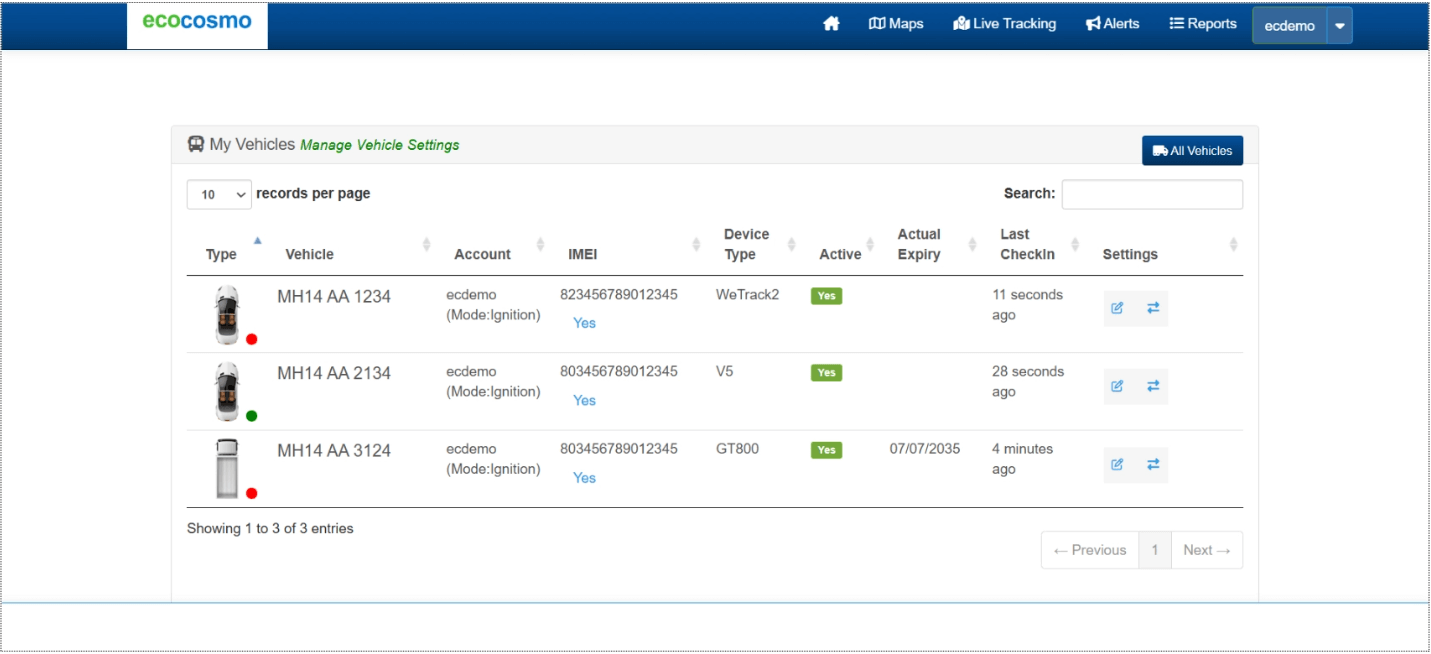Sort table by Vehicle column

(310, 254)
